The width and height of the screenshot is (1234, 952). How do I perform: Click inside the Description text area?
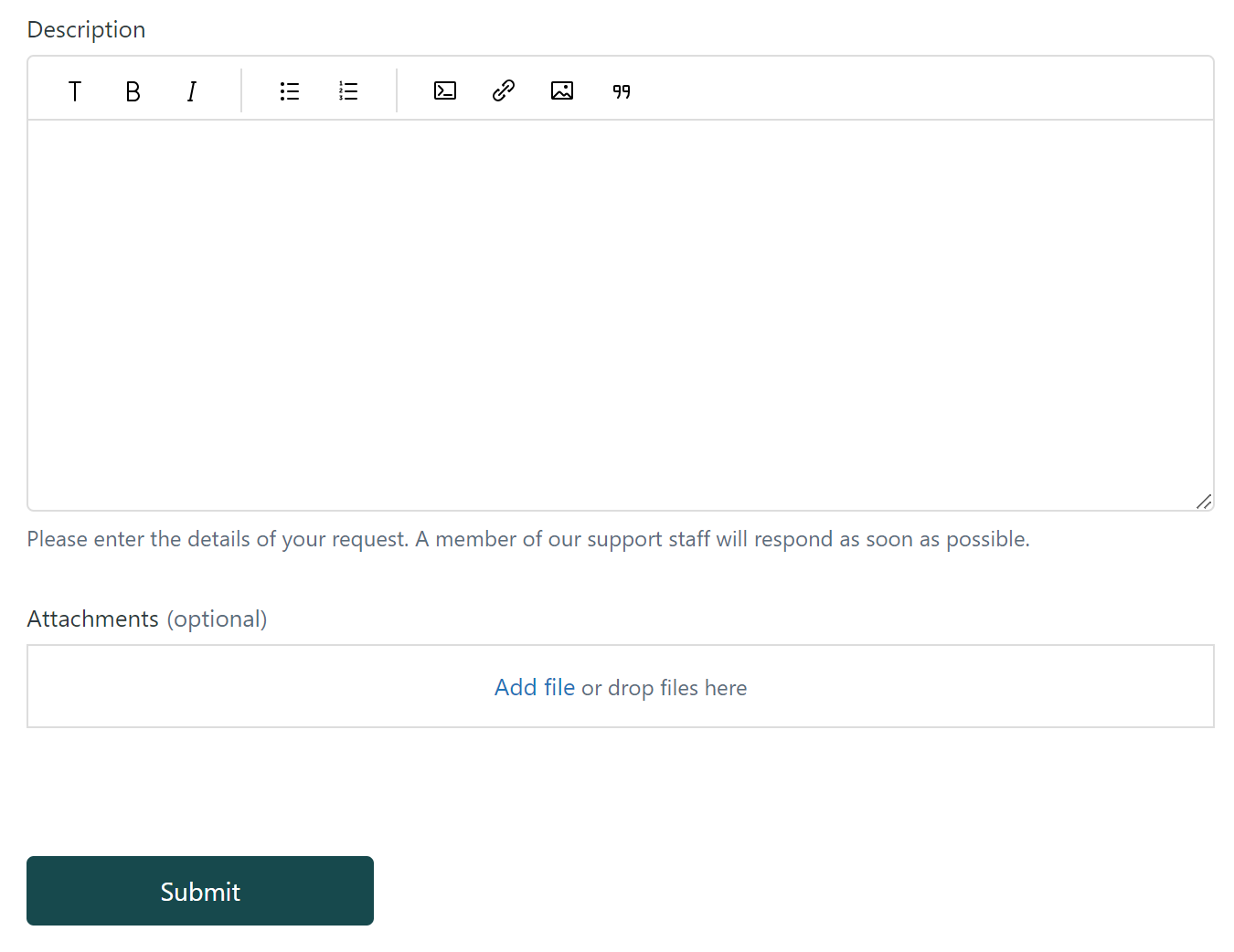click(x=620, y=314)
